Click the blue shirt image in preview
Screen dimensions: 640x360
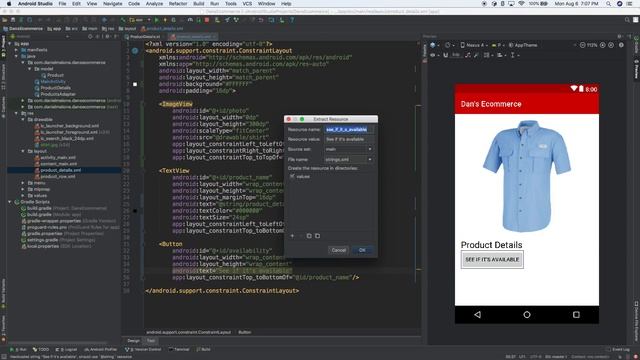(x=527, y=176)
